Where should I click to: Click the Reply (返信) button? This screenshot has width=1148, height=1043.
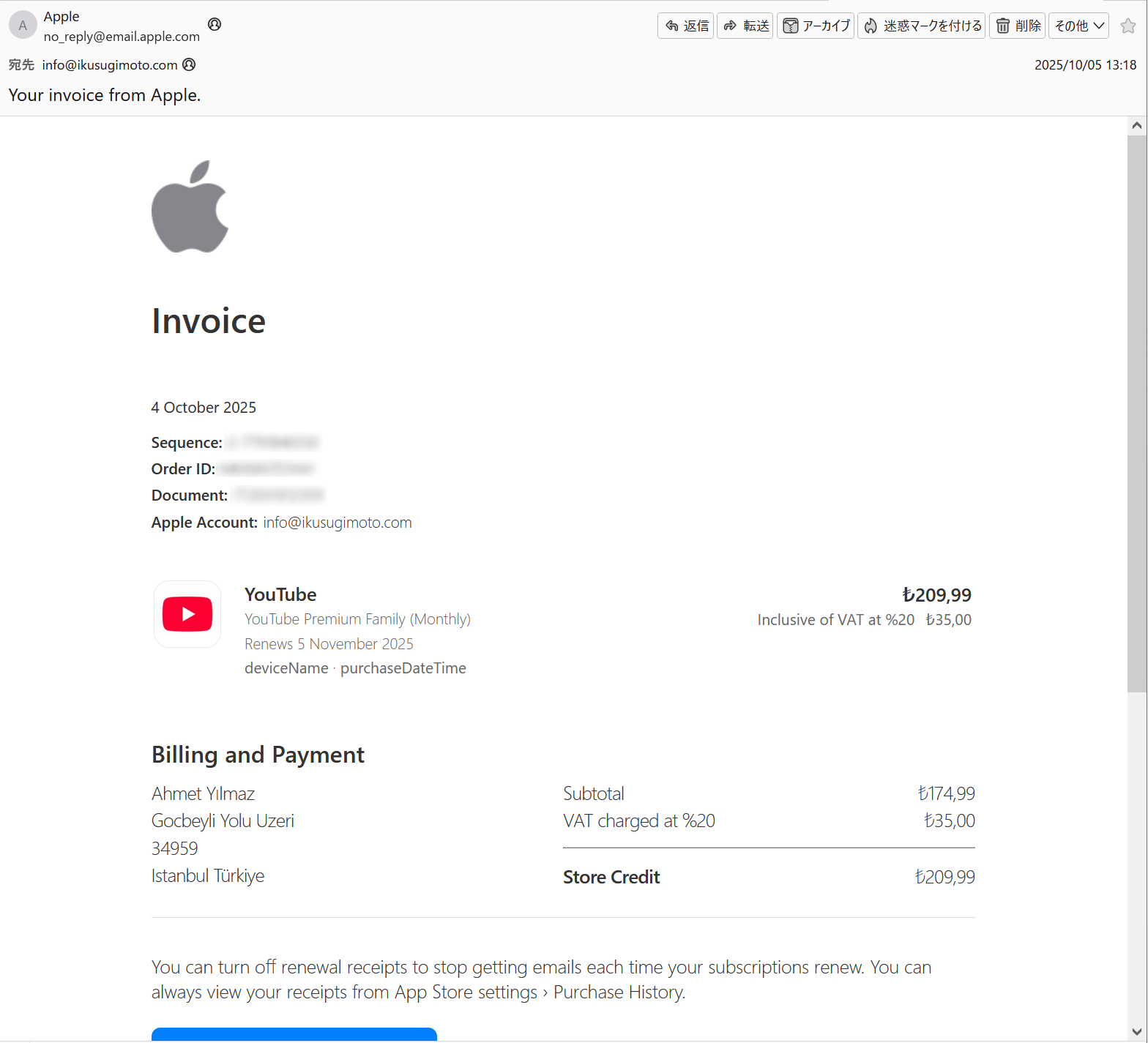(685, 26)
